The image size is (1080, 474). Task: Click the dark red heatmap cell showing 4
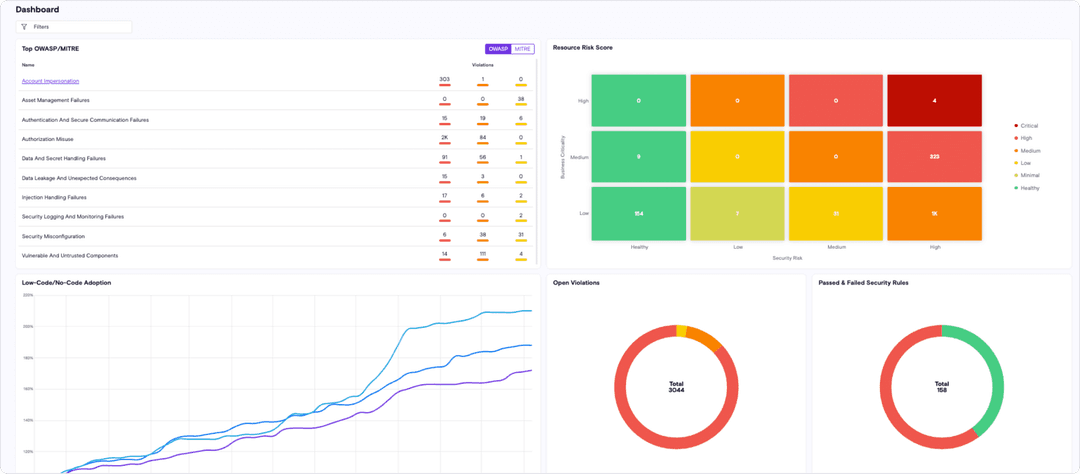coord(934,100)
